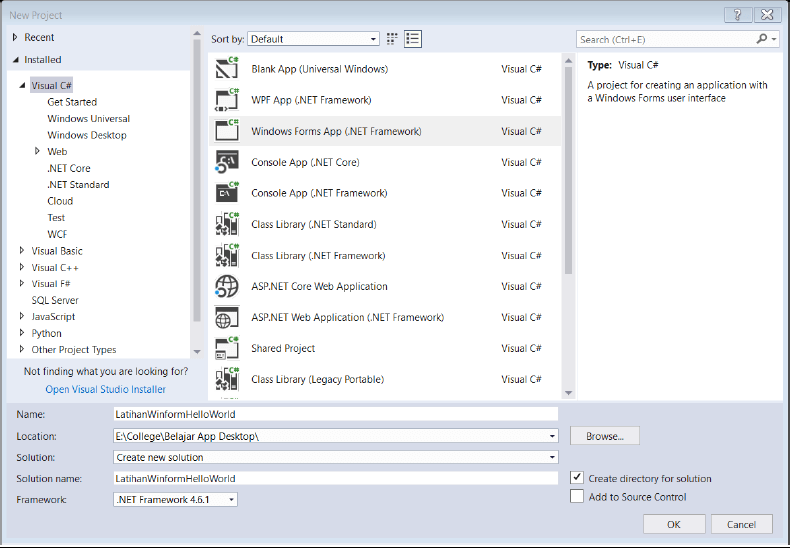Select Class Library (Legacy Portable) text
The width and height of the screenshot is (791, 549).
(x=317, y=379)
